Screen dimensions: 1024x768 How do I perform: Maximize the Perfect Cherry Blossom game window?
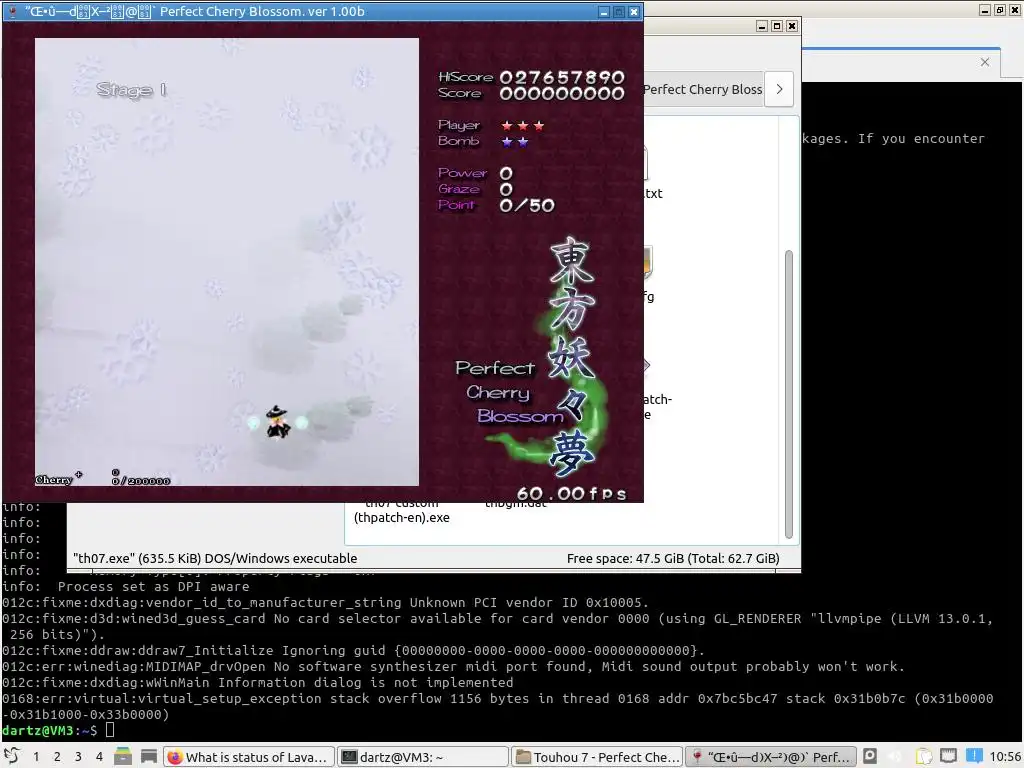619,12
